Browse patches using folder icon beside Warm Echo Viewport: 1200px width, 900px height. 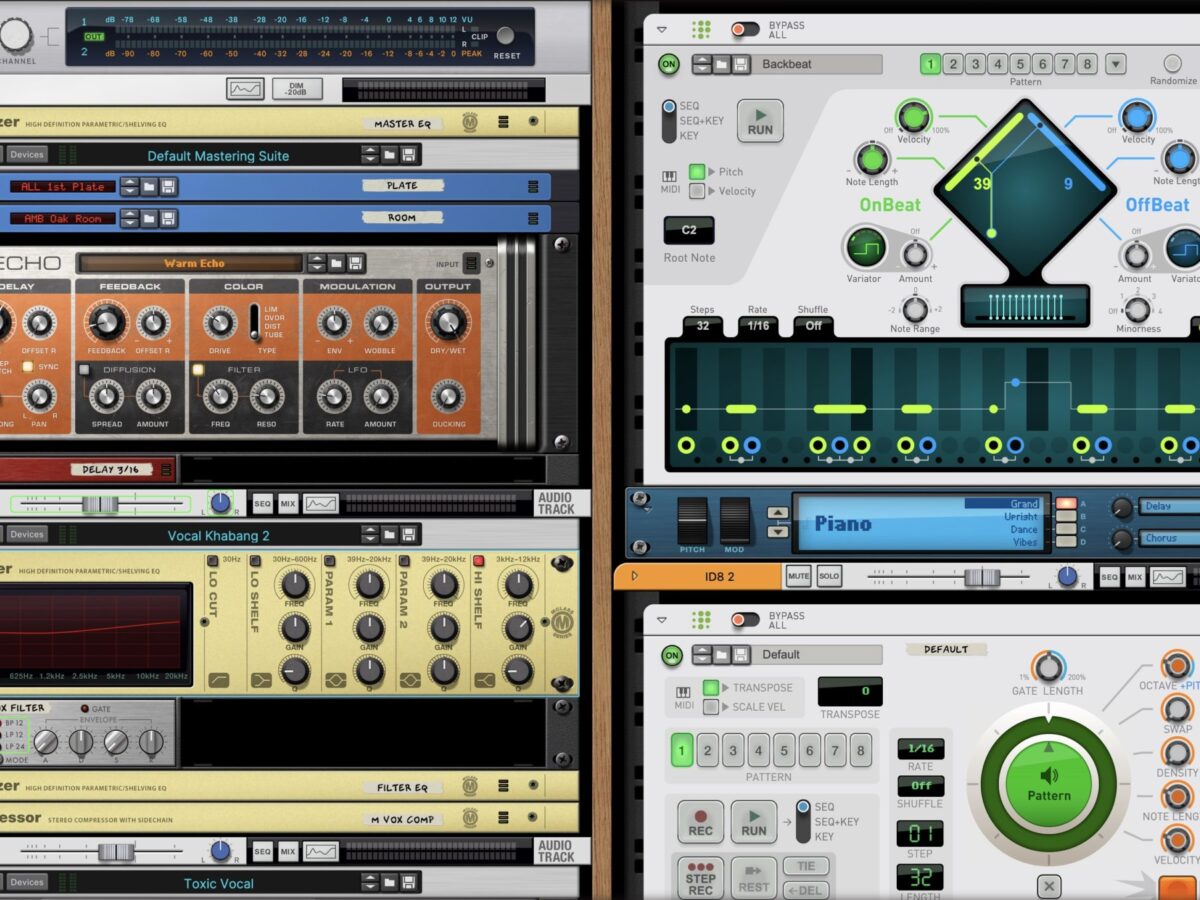pos(336,263)
